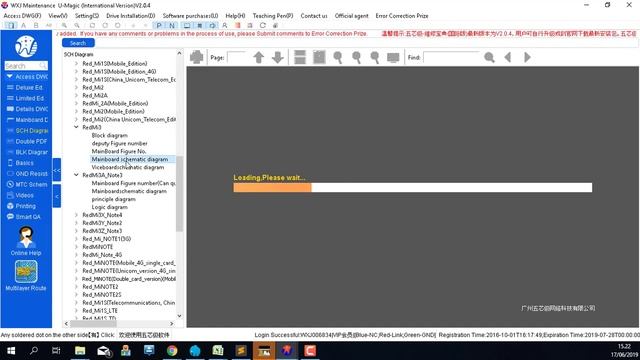Open Videos section in sidebar
Image resolution: width=640 pixels, height=360 pixels.
click(x=20, y=195)
